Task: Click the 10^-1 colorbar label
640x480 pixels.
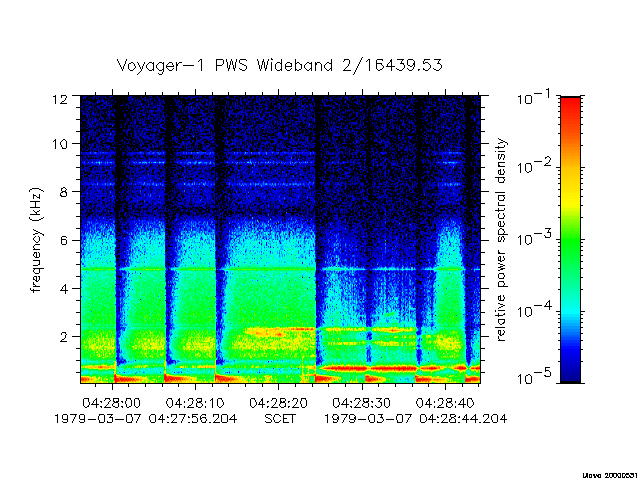Action: (x=534, y=98)
